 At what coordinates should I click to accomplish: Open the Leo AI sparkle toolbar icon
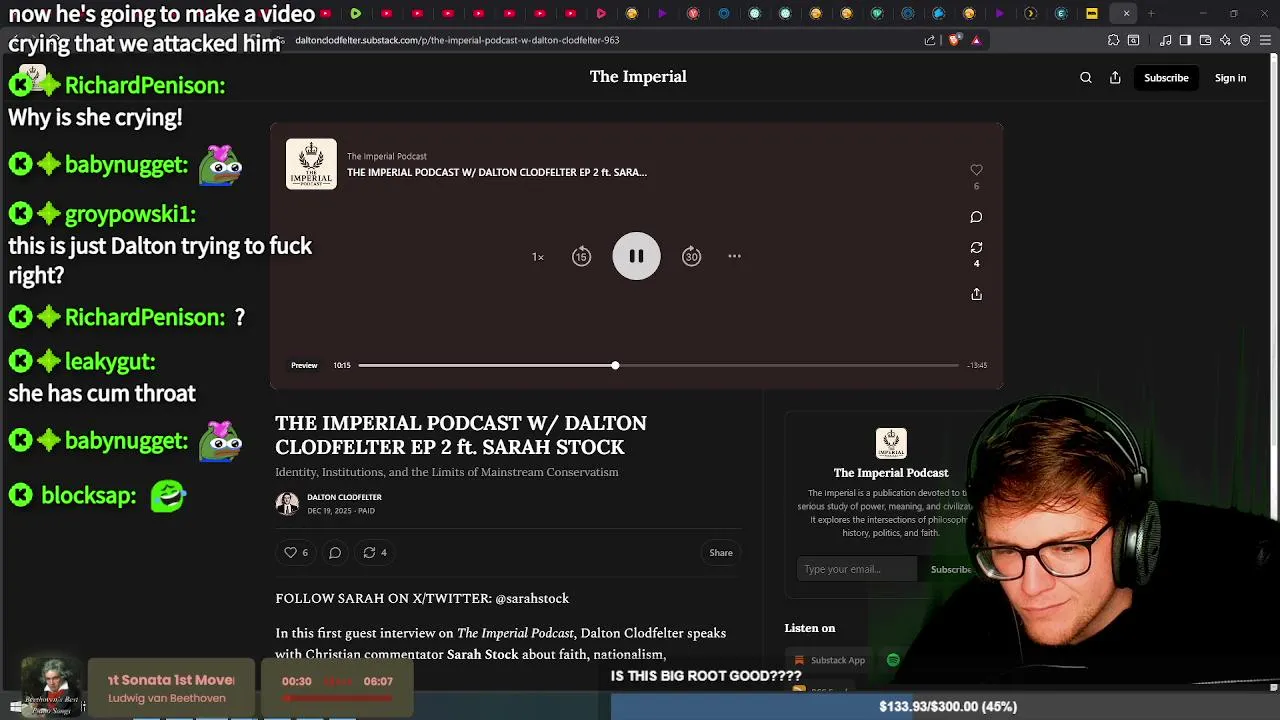[1225, 40]
